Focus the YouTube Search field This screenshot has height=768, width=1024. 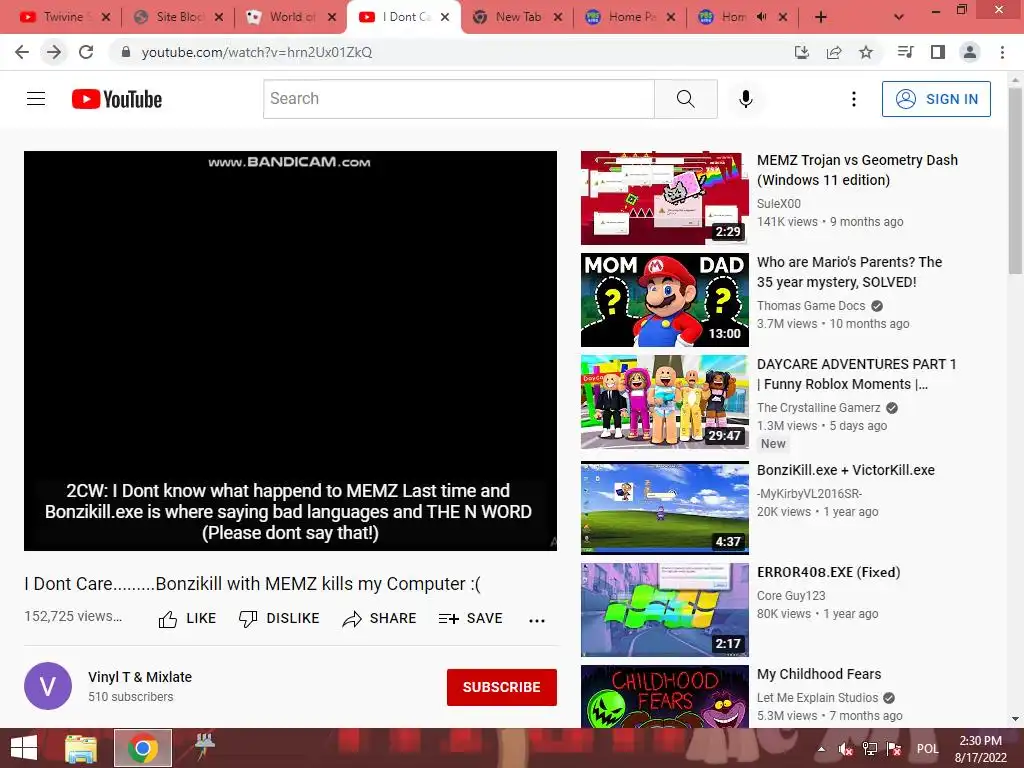pos(458,99)
